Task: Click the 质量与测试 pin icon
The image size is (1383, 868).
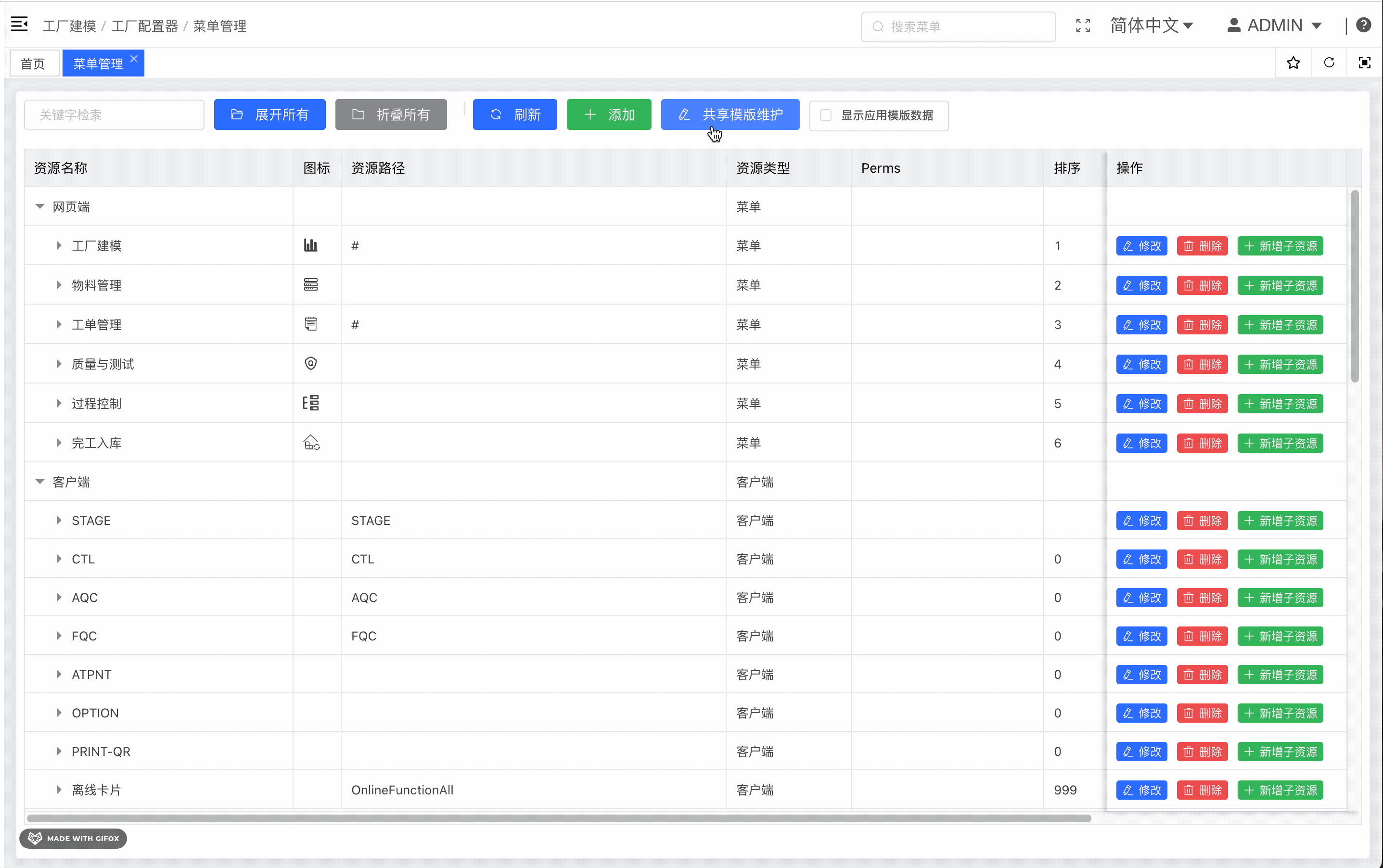Action: 311,363
